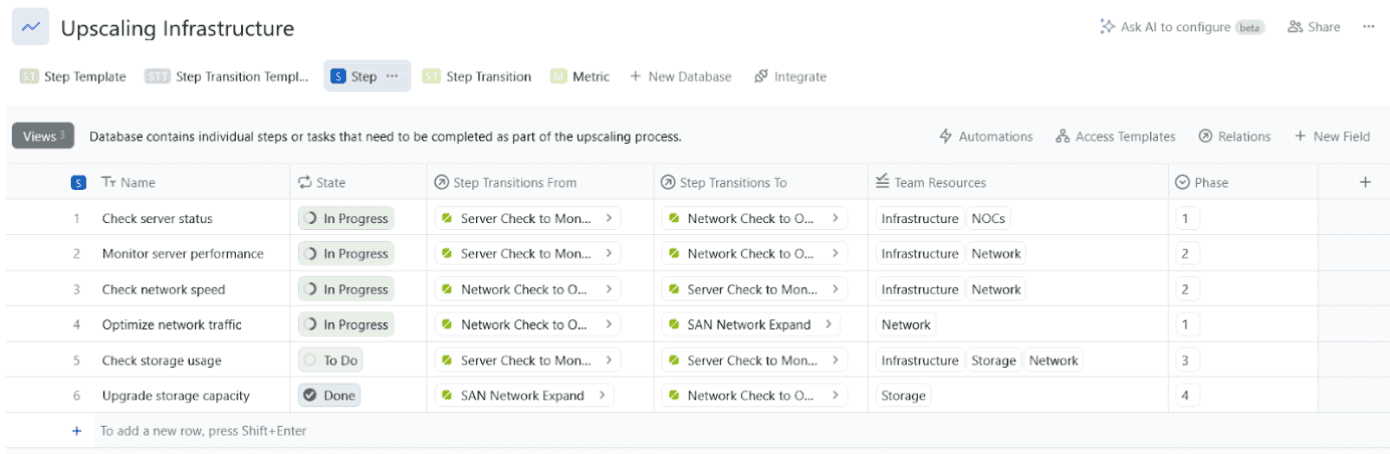The image size is (1390, 454).
Task: Switch to the Step Template tab
Action: pos(73,76)
